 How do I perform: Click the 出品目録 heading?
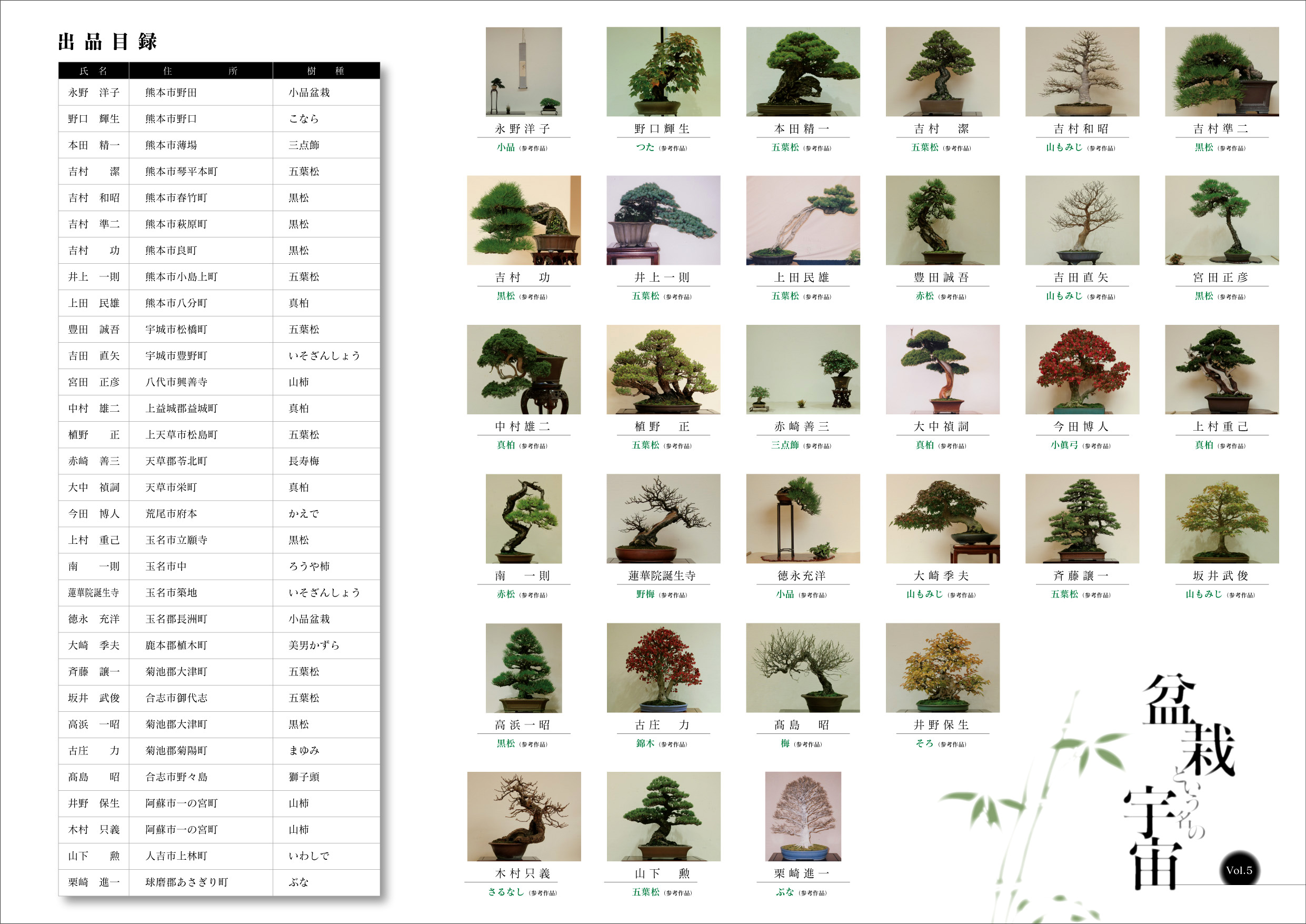click(x=107, y=42)
